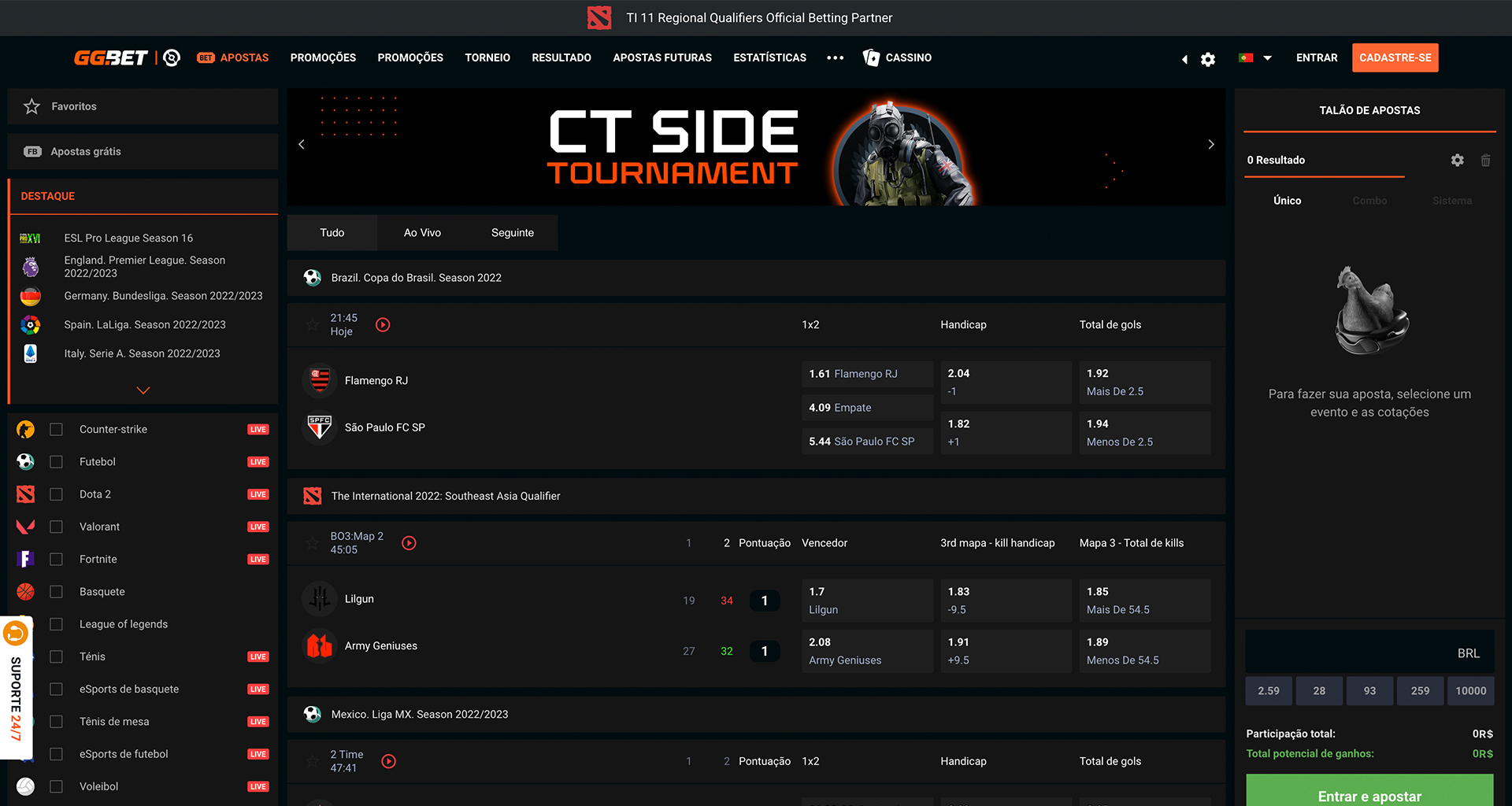Click the Dota 2 icon in the sidebar
1512x806 pixels.
coord(25,494)
